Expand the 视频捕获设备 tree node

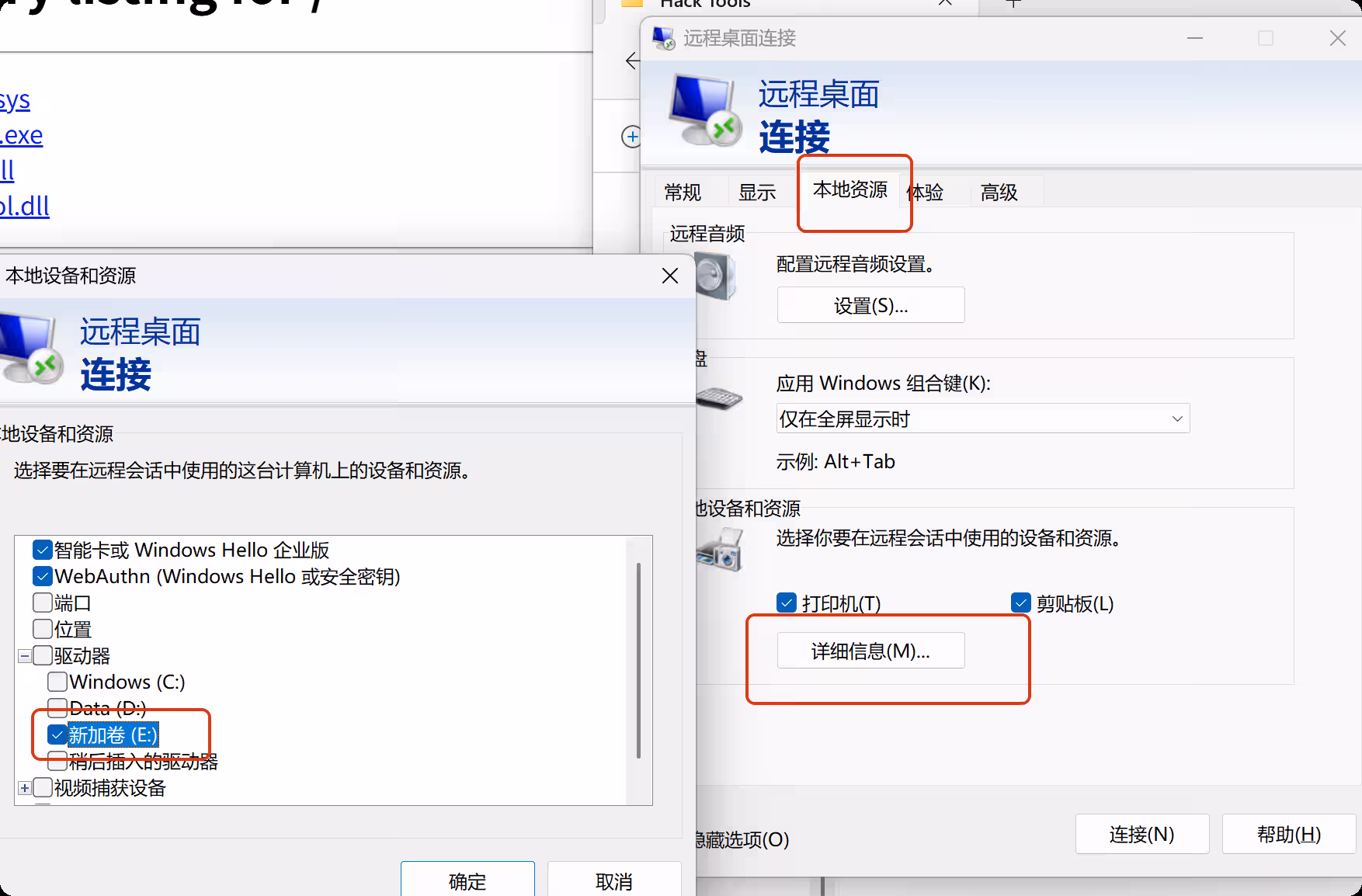pos(25,788)
